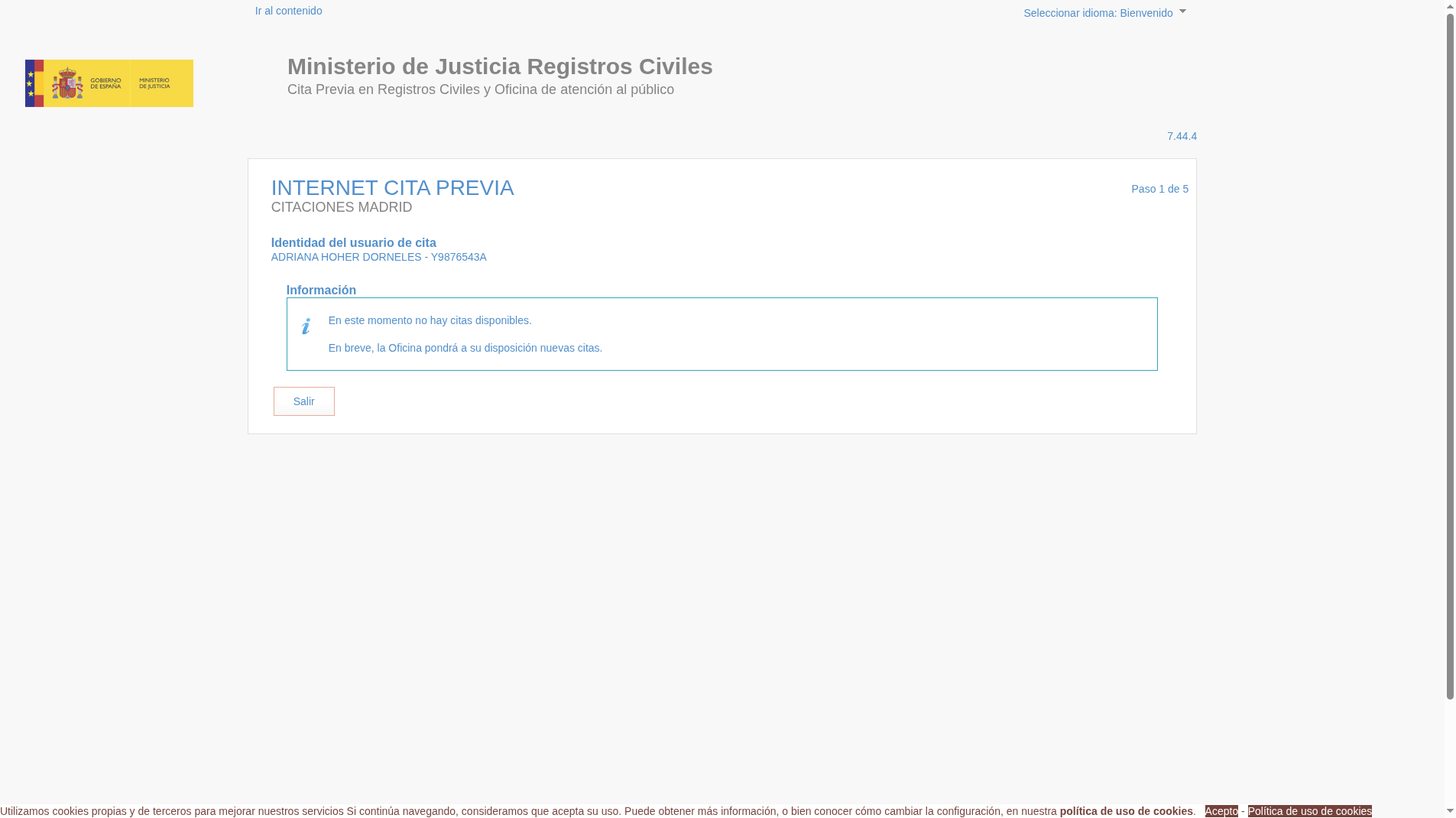This screenshot has height=818, width=1456.
Task: Accept cookies with the Acepto button
Action: [x=1221, y=811]
